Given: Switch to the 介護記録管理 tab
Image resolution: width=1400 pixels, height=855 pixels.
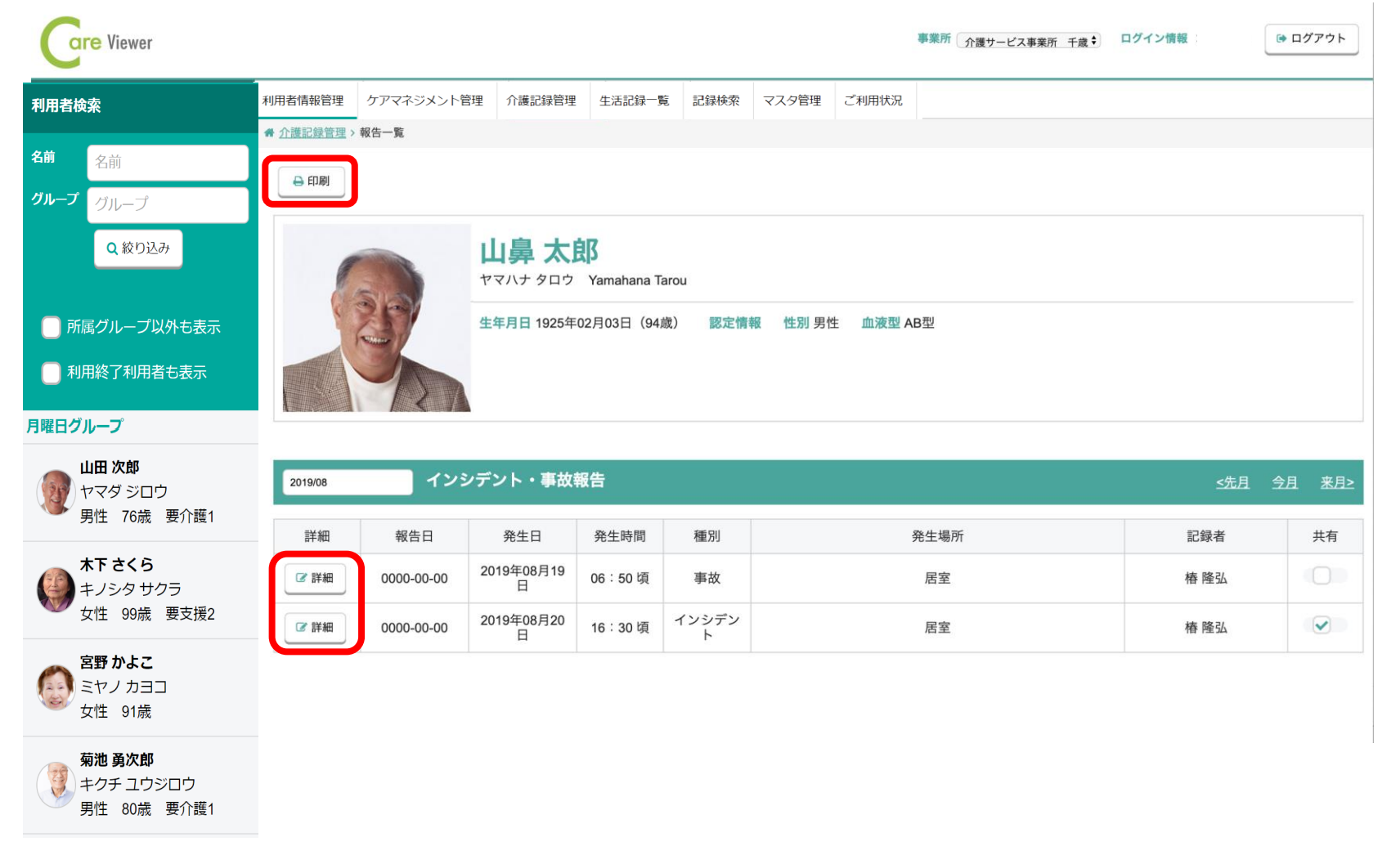Looking at the screenshot, I should (541, 101).
